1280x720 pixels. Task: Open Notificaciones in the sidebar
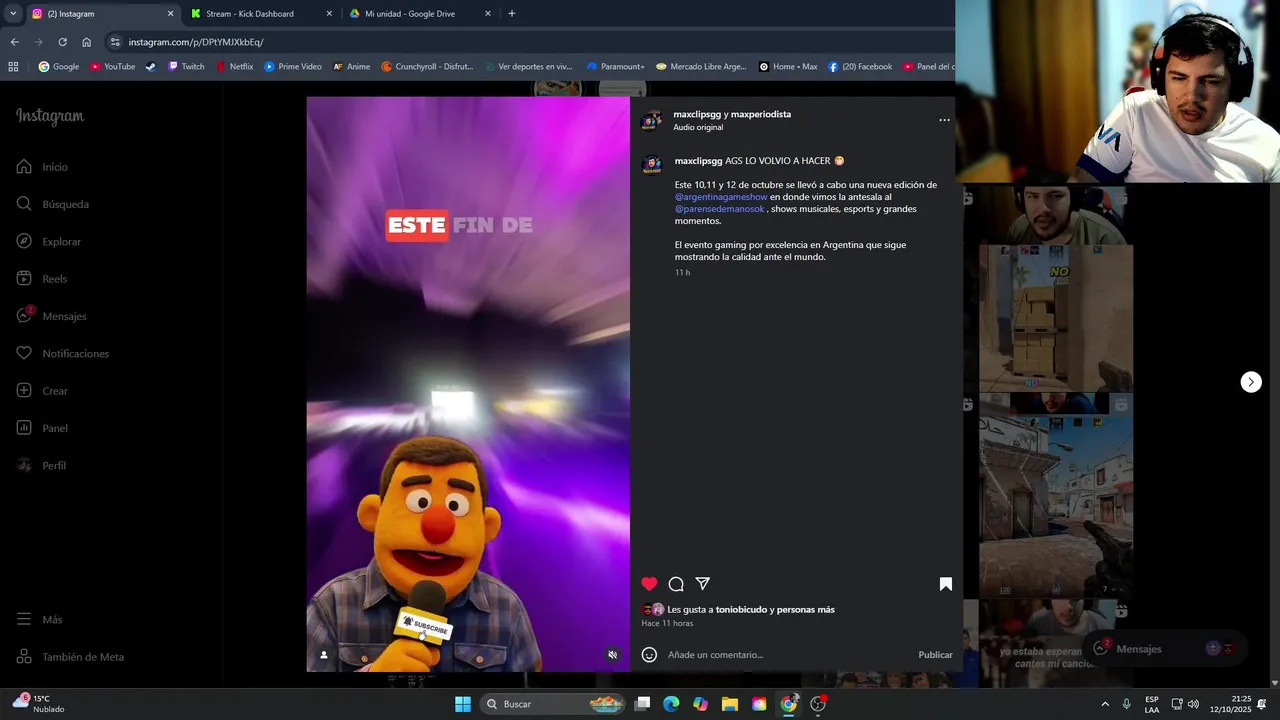(62, 354)
